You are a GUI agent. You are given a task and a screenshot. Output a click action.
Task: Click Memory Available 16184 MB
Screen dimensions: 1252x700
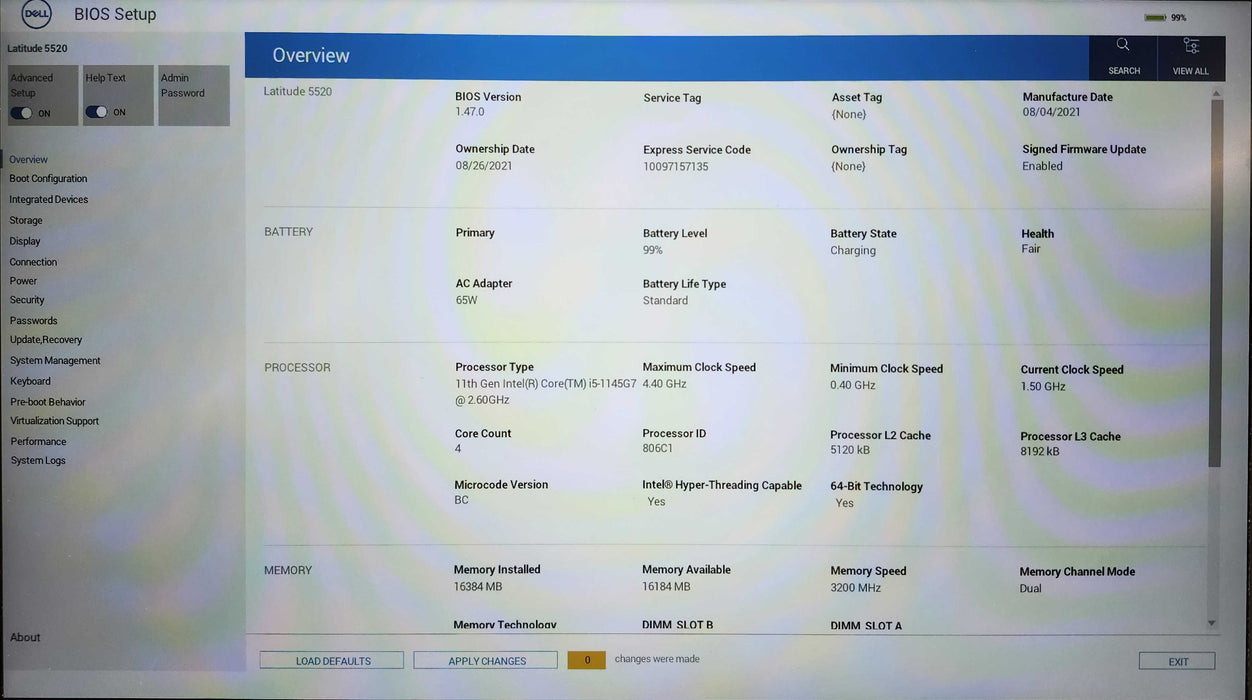(x=666, y=587)
